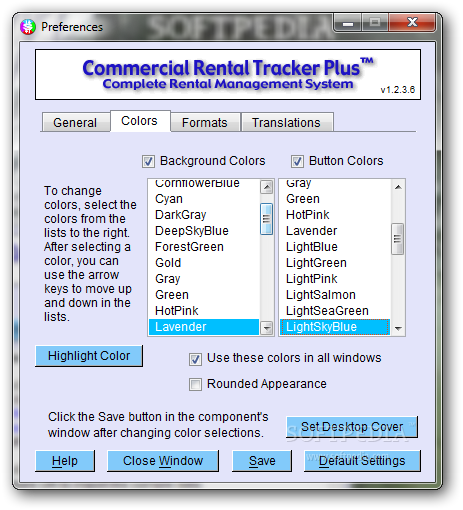This screenshot has height=510, width=463.
Task: Minimize the Preferences window
Action: pos(347,23)
